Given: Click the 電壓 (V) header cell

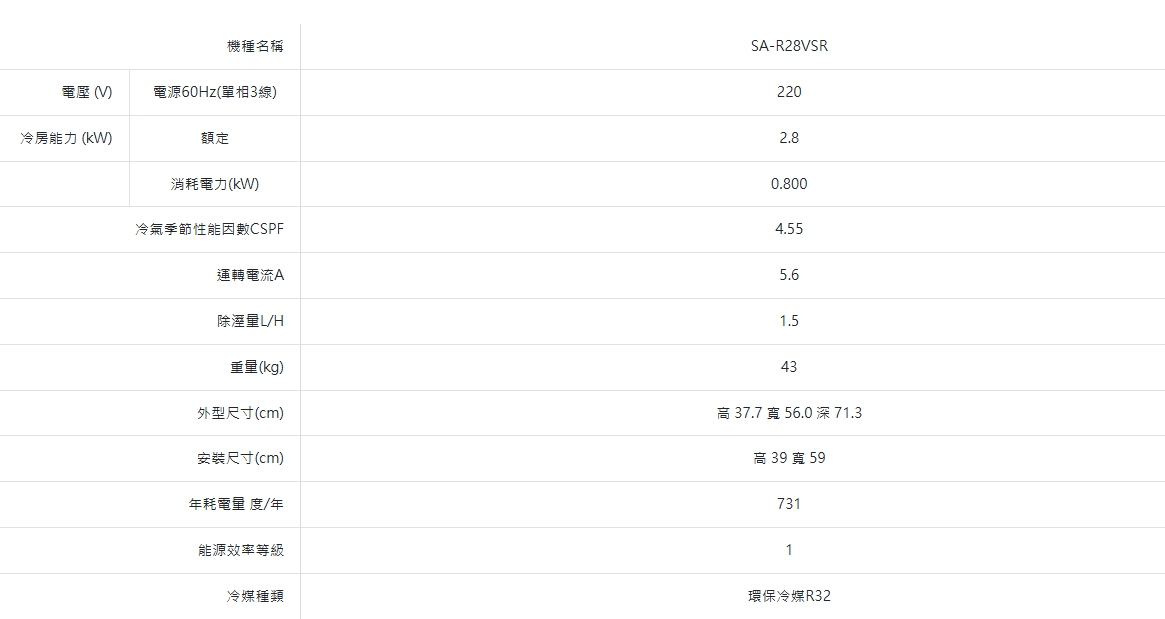Looking at the screenshot, I should click(87, 92).
